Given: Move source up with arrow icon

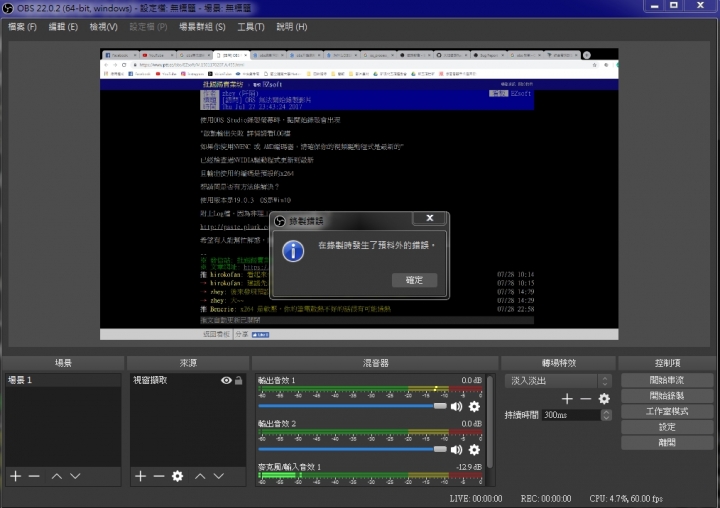Looking at the screenshot, I should tap(200, 476).
